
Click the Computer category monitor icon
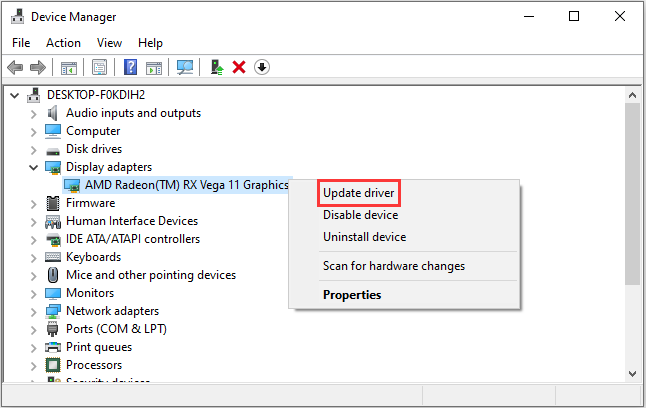(53, 131)
